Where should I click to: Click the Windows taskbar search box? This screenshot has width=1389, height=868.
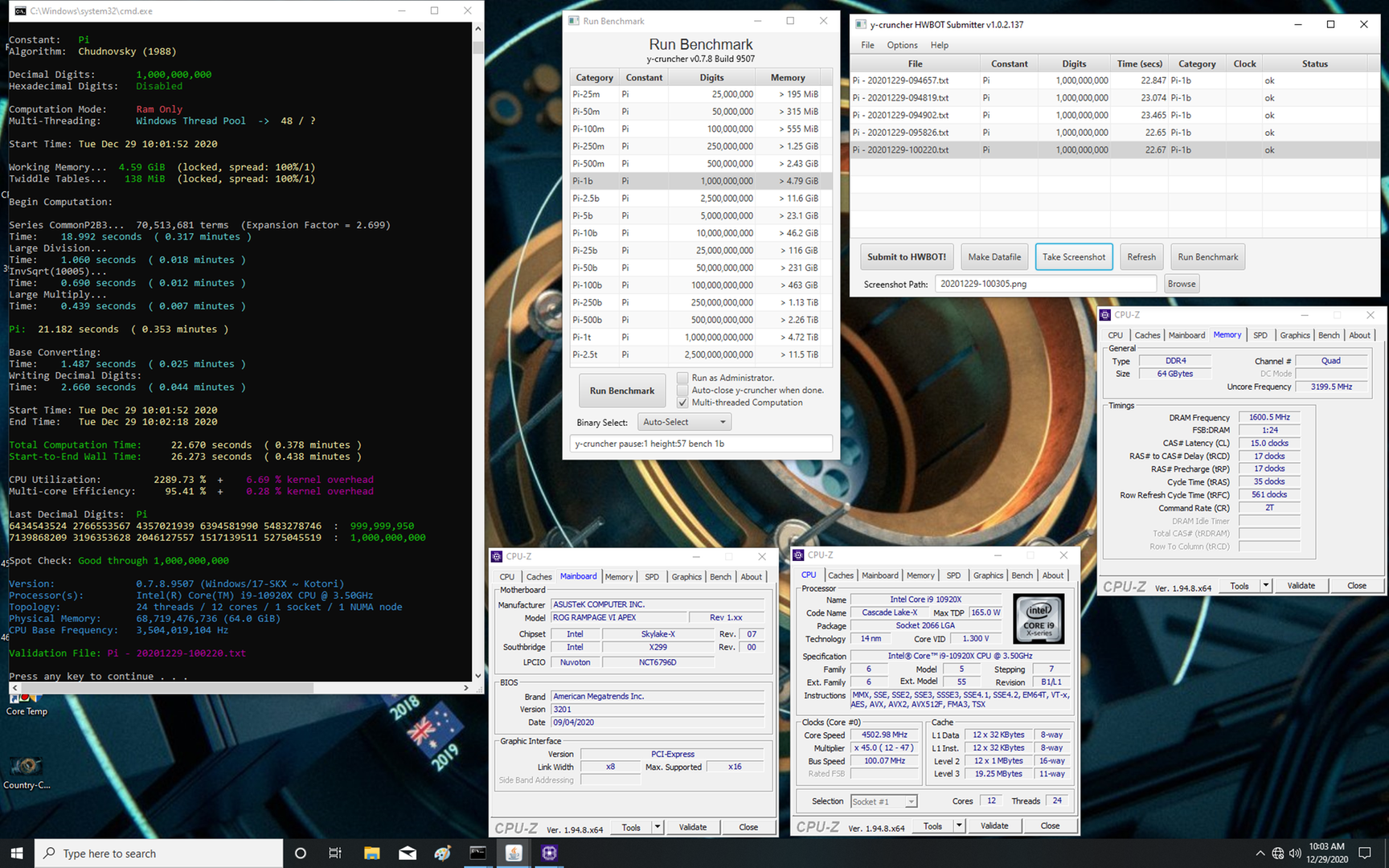pyautogui.click(x=158, y=853)
